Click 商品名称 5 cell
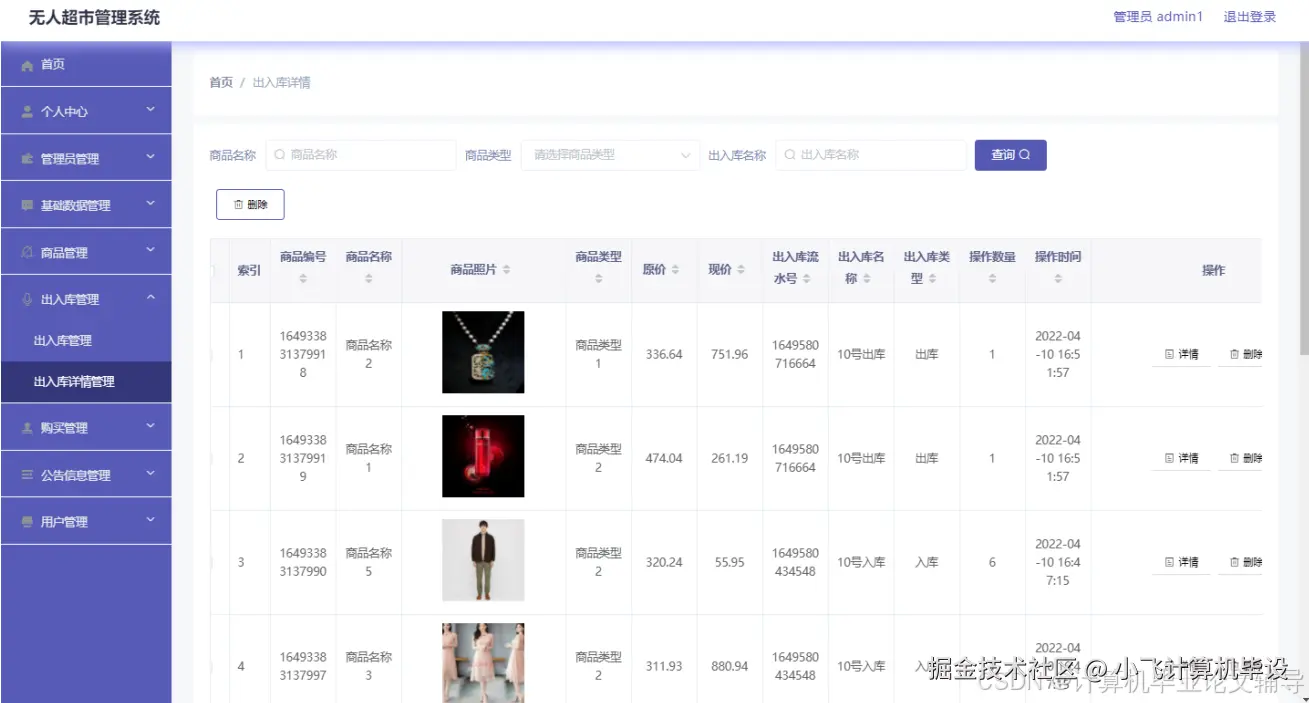Image resolution: width=1309 pixels, height=703 pixels. tap(369, 562)
